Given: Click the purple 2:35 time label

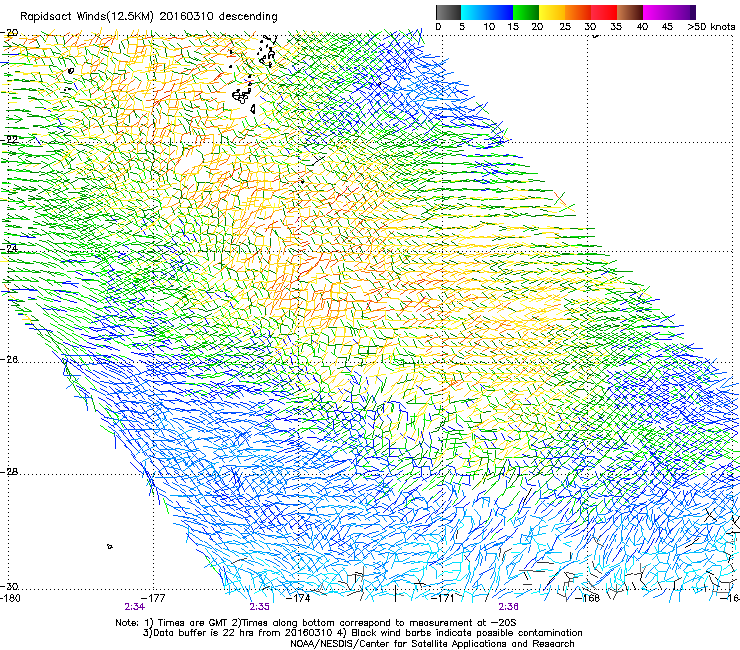Looking at the screenshot, I should (259, 607).
